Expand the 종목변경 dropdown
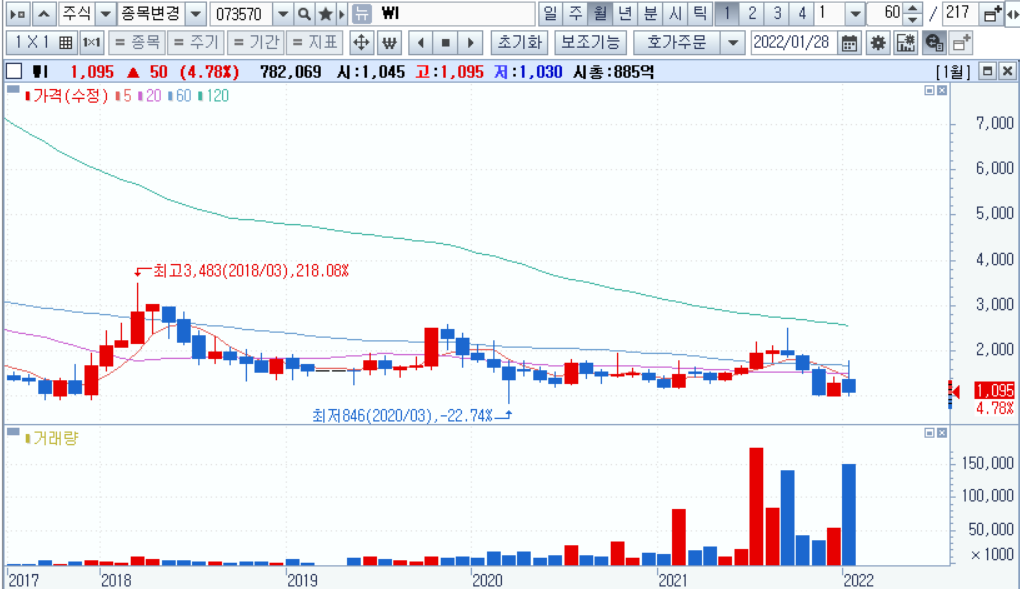This screenshot has height=589, width=1020. pos(195,14)
